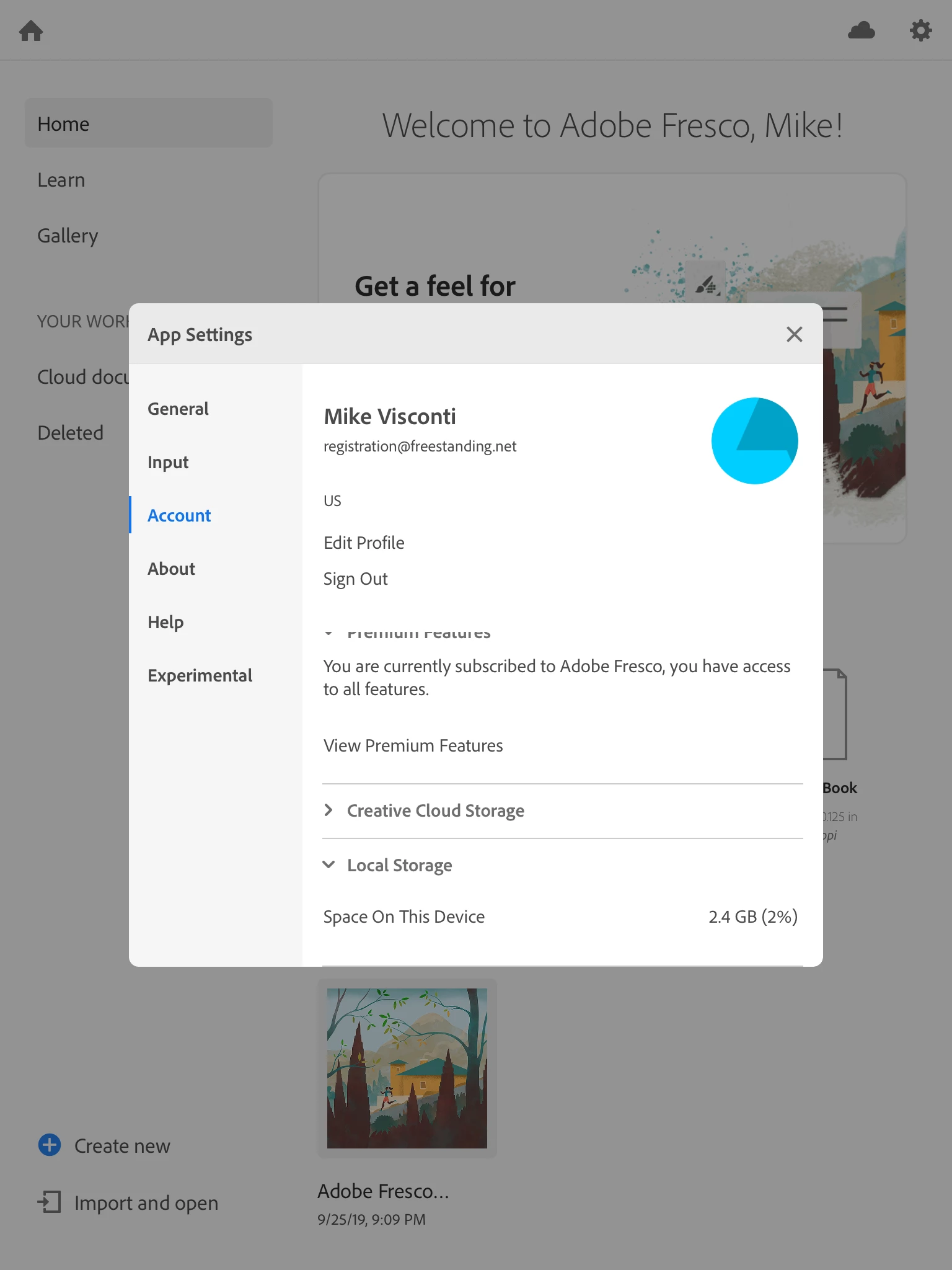This screenshot has height=1270, width=952.
Task: Select the General settings tab
Action: click(x=178, y=409)
